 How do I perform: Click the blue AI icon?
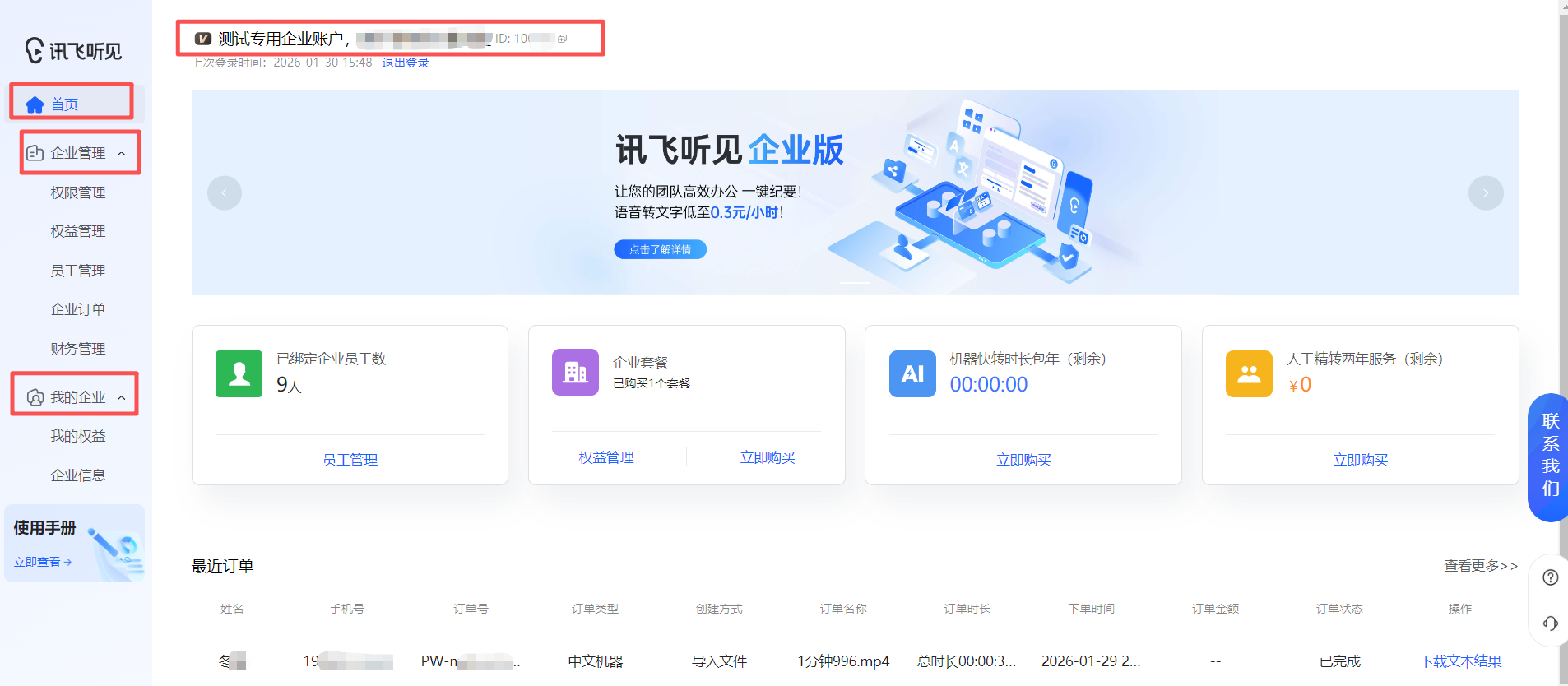912,373
